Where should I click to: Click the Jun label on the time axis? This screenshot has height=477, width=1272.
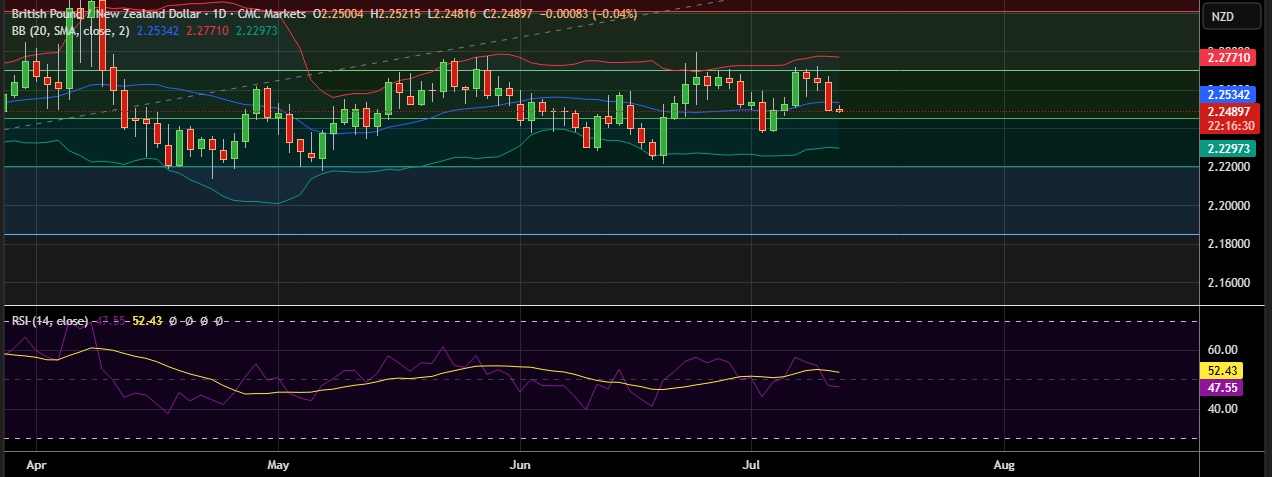tap(519, 465)
